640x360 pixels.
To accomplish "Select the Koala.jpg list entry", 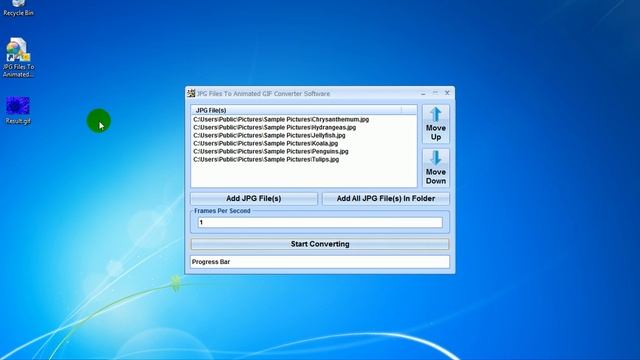I will (265, 143).
